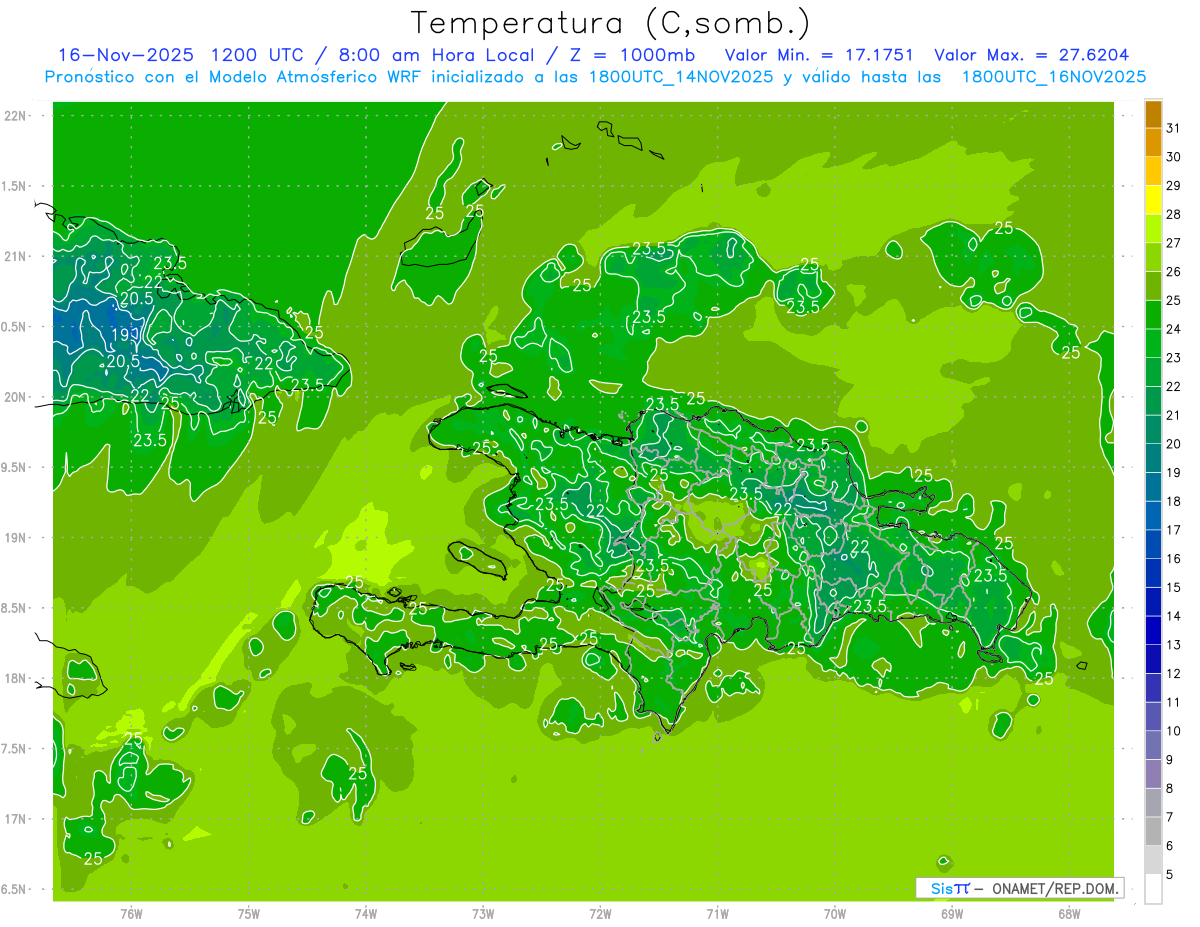This screenshot has height=927, width=1200.
Task: Click the "Valor Min. = 17.1751" value
Action: [818, 55]
